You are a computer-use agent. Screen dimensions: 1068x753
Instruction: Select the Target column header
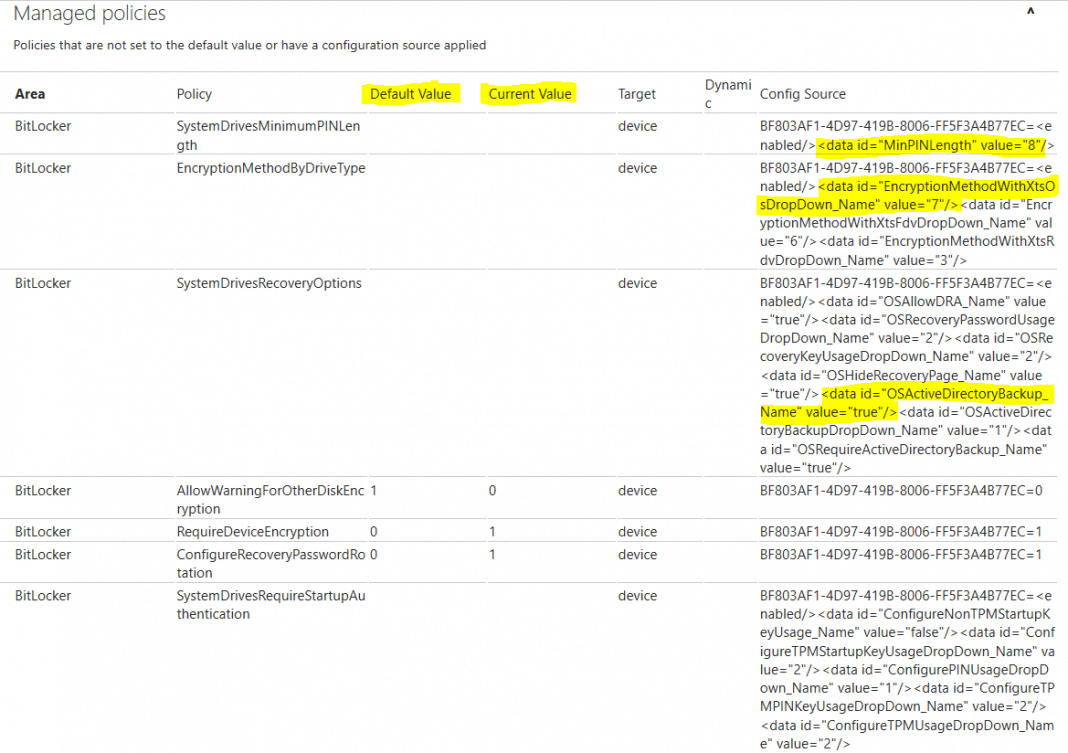click(637, 93)
